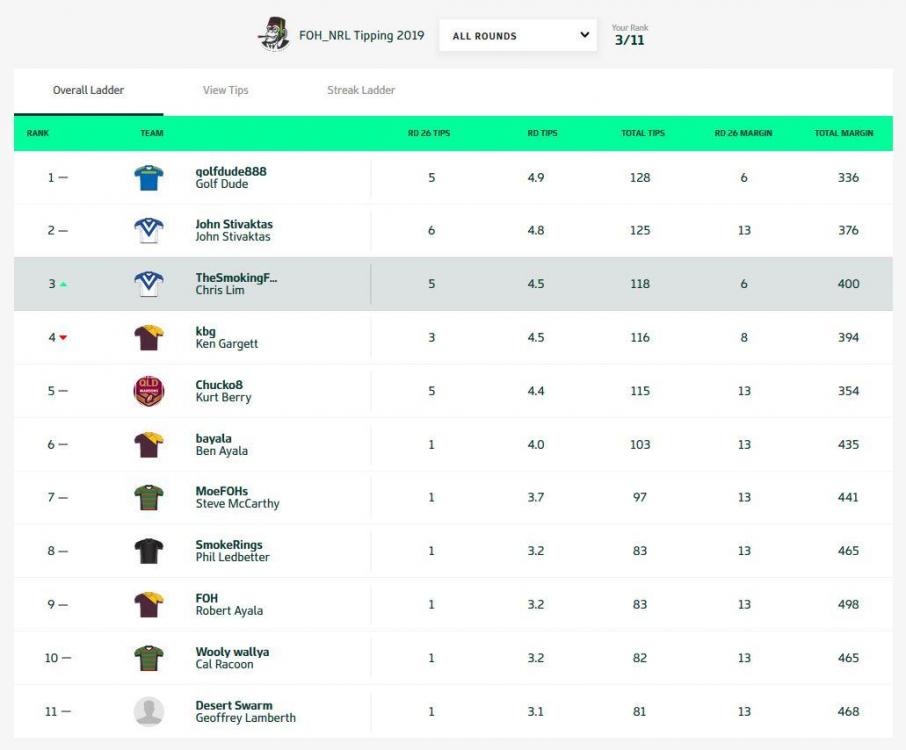The image size is (906, 750).
Task: Click the green up arrow beside rank 3
Action: click(63, 284)
